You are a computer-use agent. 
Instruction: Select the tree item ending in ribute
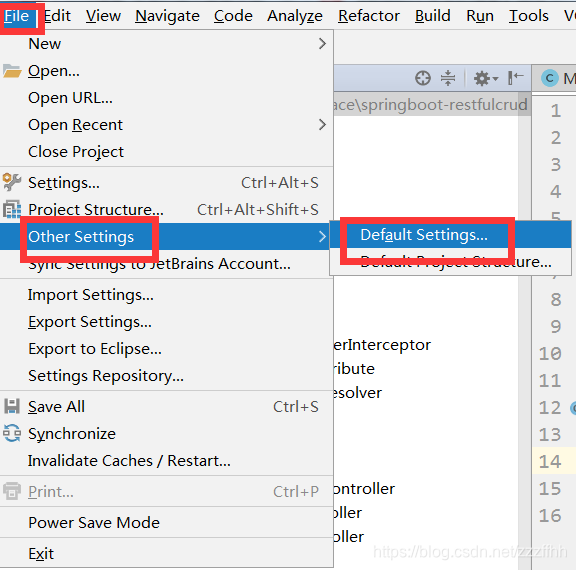click(x=354, y=369)
